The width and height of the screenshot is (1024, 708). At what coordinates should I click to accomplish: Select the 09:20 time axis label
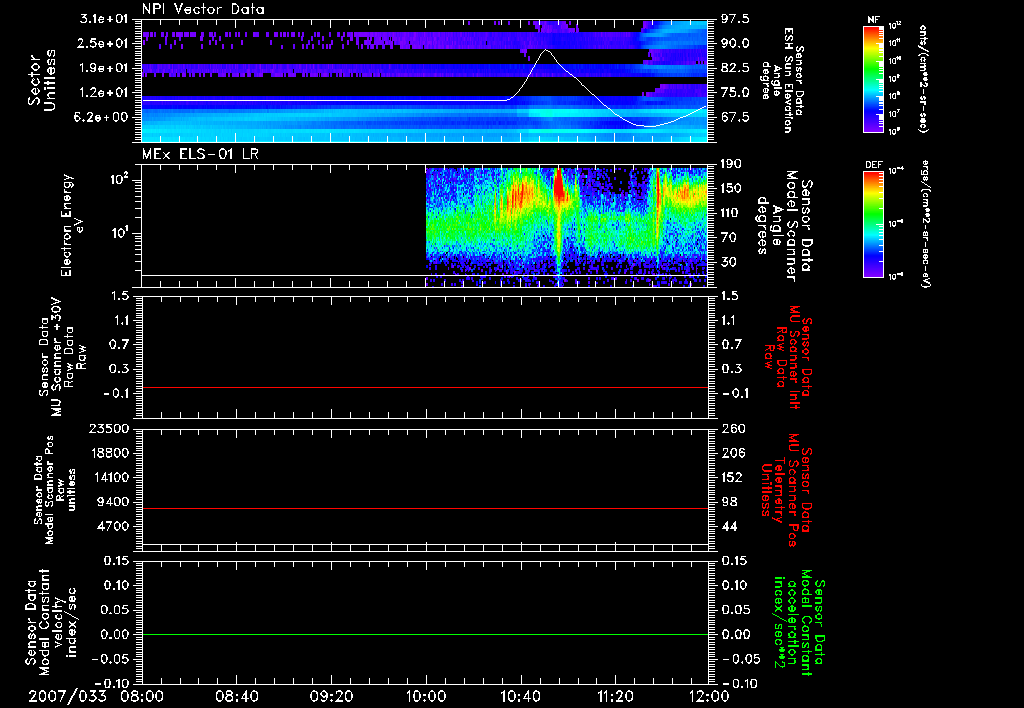(331, 695)
